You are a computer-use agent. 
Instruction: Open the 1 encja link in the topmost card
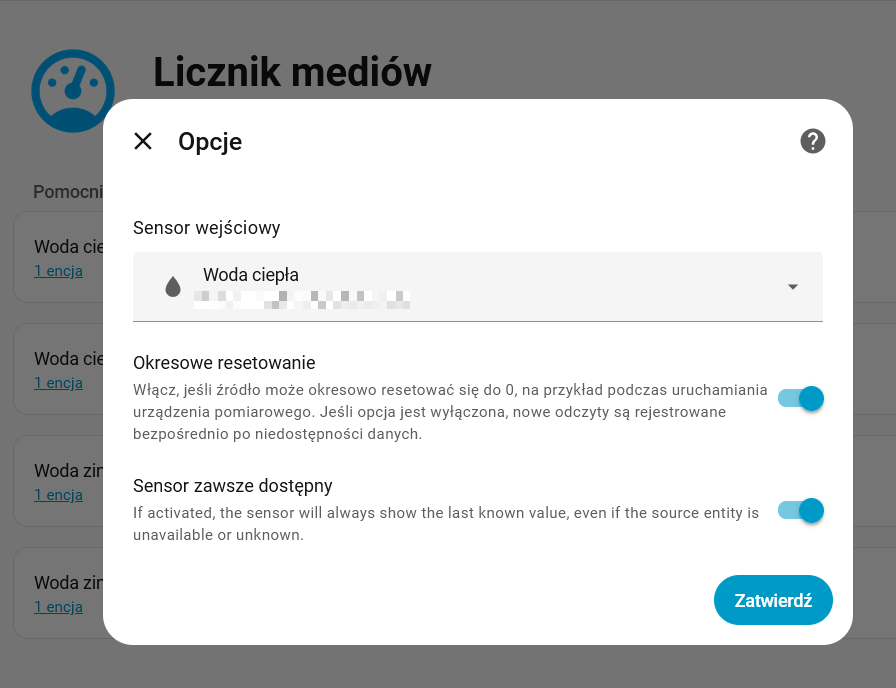(58, 271)
